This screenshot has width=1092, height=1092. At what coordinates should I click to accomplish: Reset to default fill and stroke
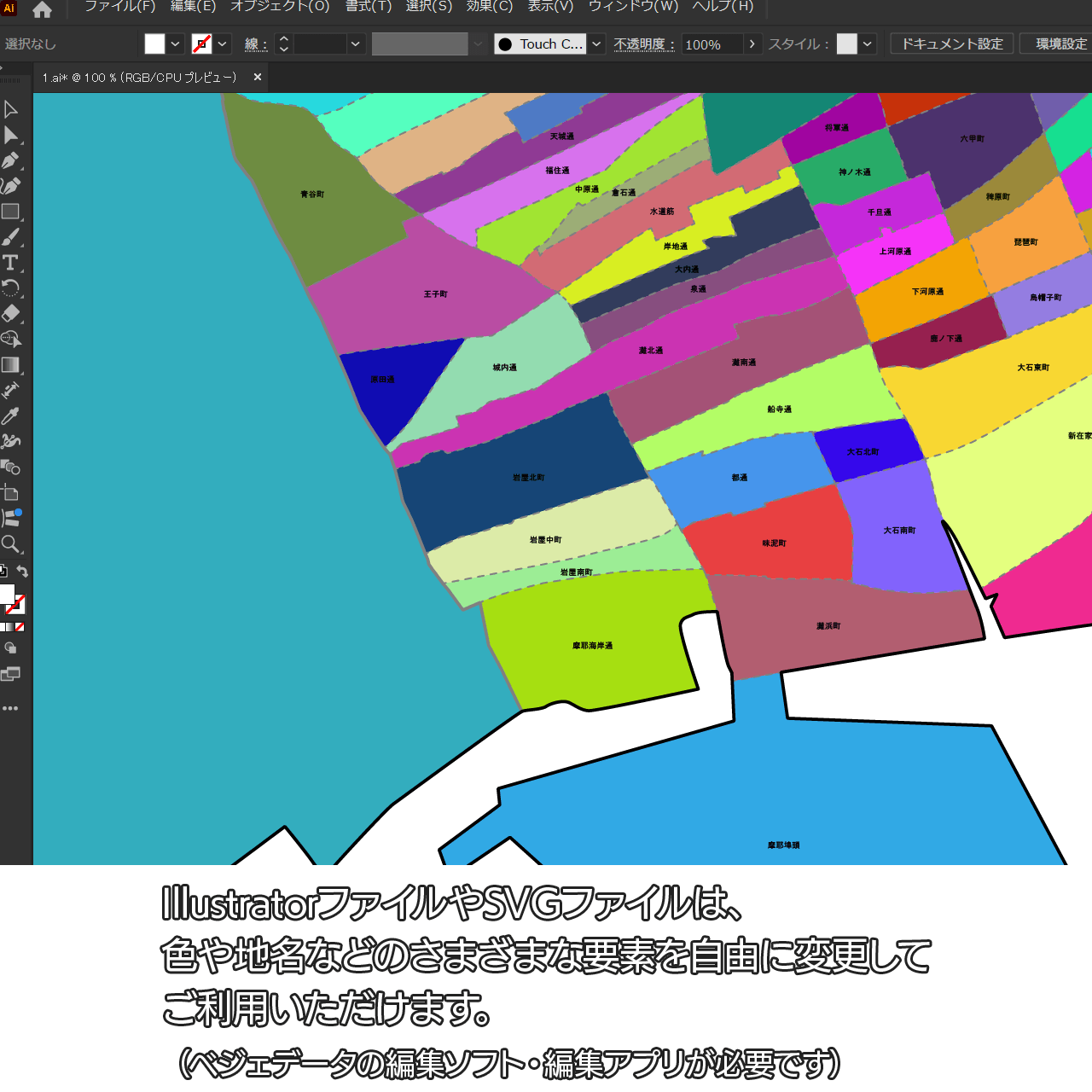coord(3,572)
